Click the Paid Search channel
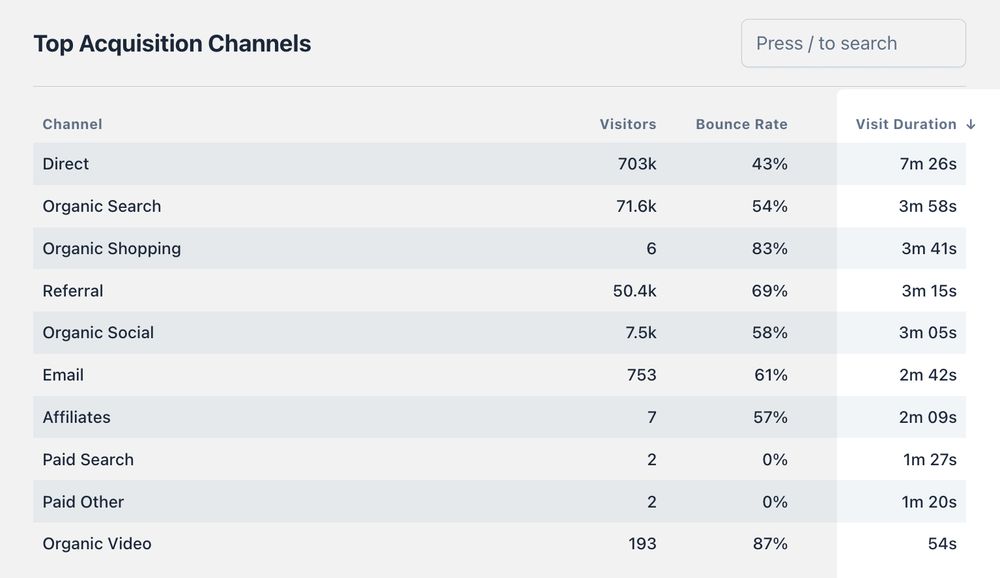The height and width of the screenshot is (578, 1000). pyautogui.click(x=88, y=460)
